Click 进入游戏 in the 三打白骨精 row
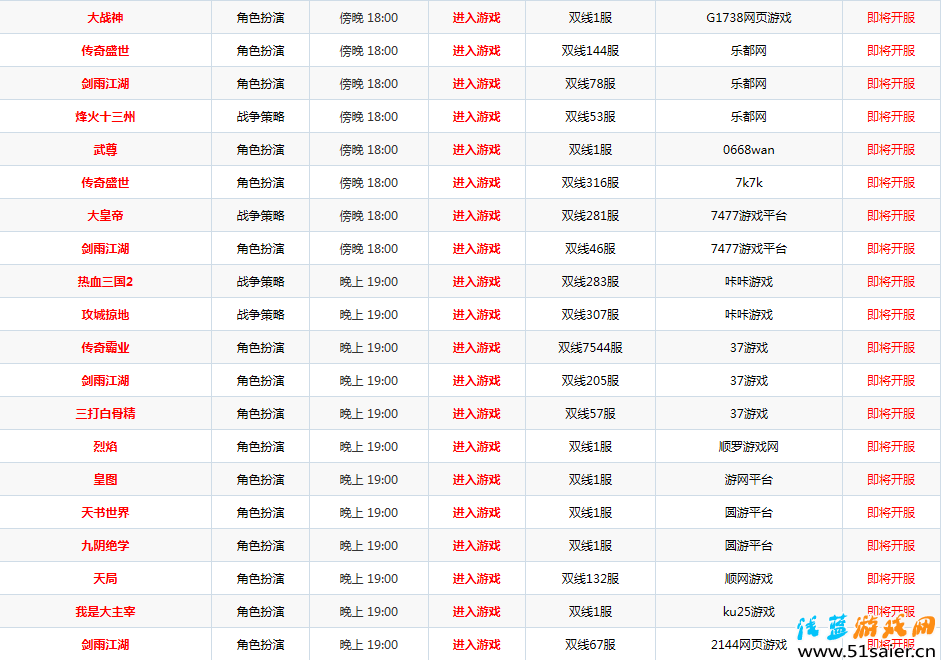 pos(477,414)
